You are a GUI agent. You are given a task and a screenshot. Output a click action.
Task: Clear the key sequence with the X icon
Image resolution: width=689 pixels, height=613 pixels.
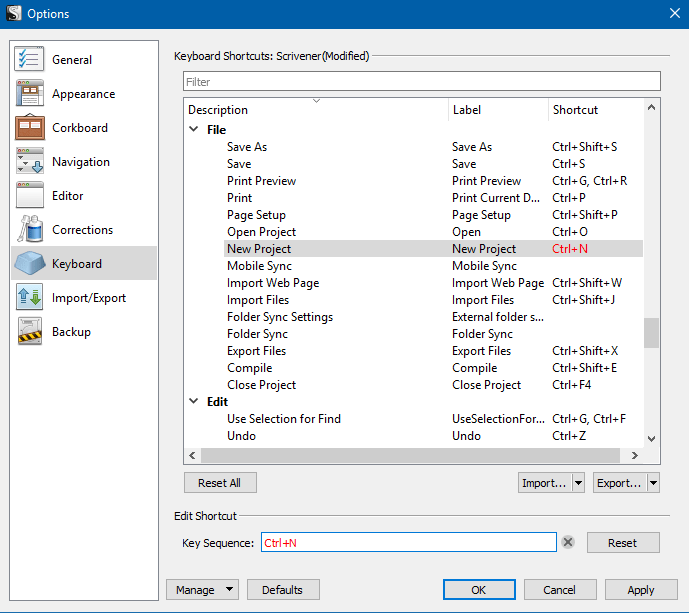coord(568,542)
